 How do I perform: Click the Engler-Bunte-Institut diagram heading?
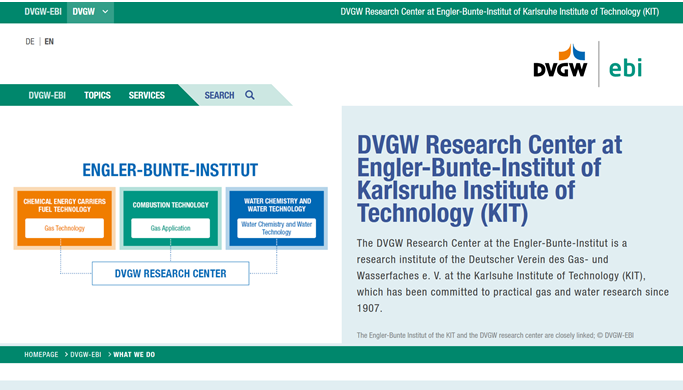170,170
